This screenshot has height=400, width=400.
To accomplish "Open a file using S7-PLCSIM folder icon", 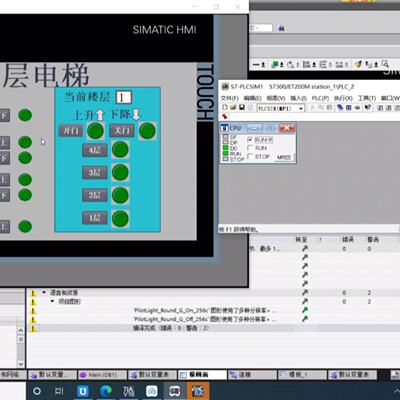I will pyautogui.click(x=233, y=108).
